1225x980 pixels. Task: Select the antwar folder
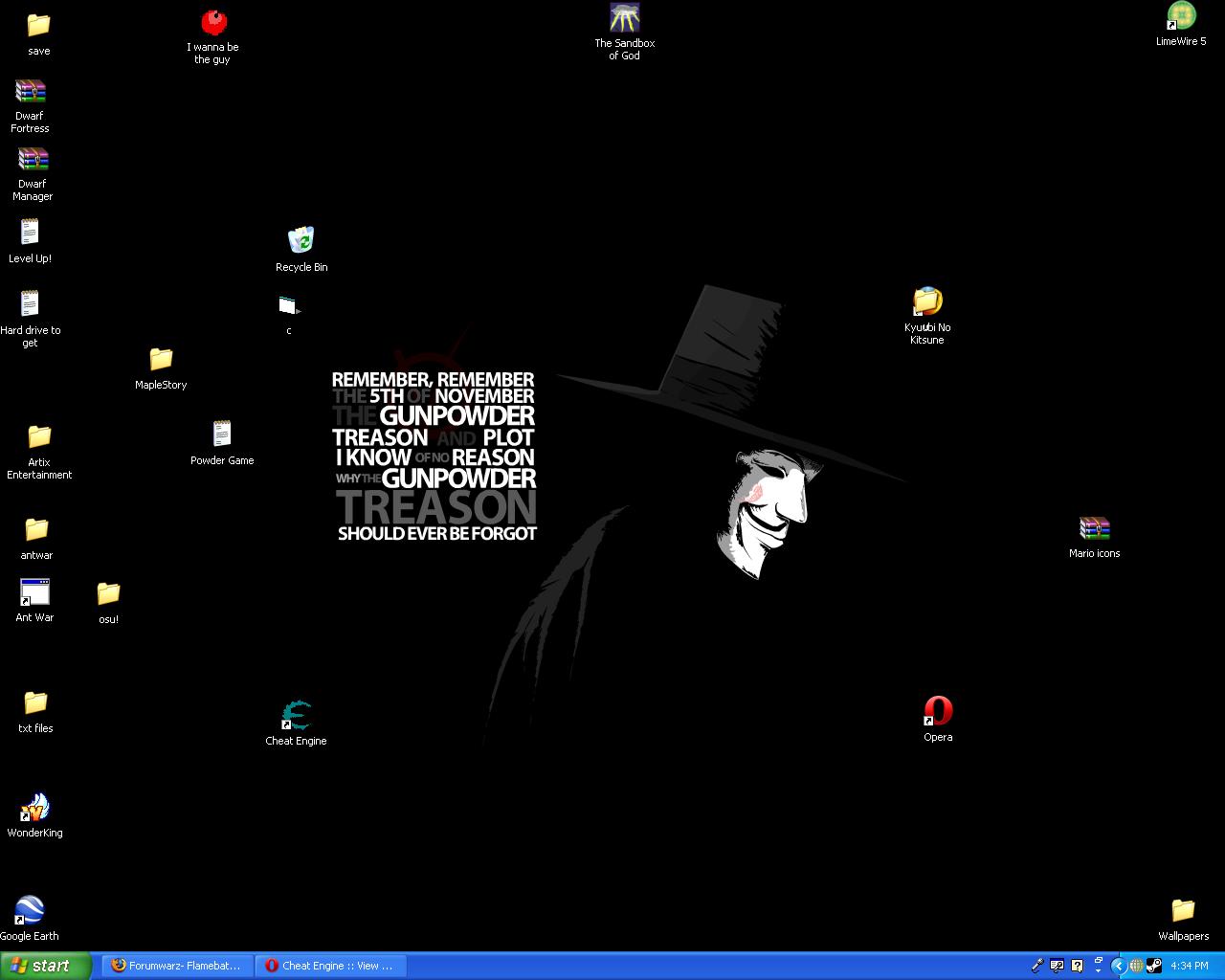pyautogui.click(x=36, y=529)
